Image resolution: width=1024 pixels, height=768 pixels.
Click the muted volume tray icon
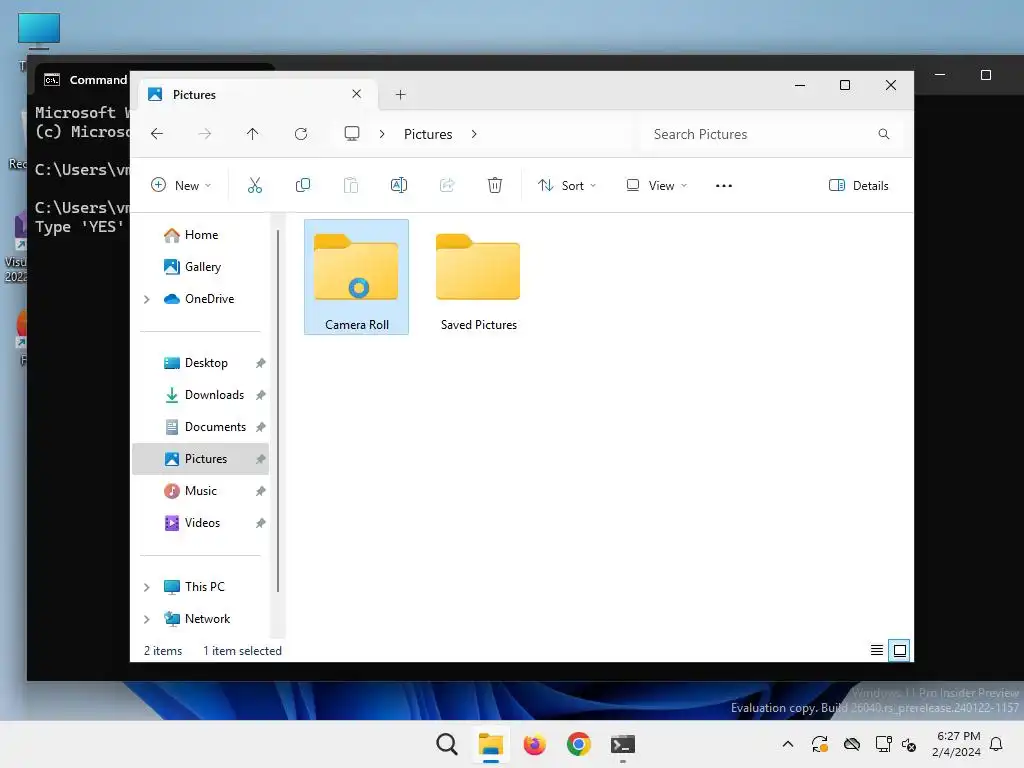point(909,744)
